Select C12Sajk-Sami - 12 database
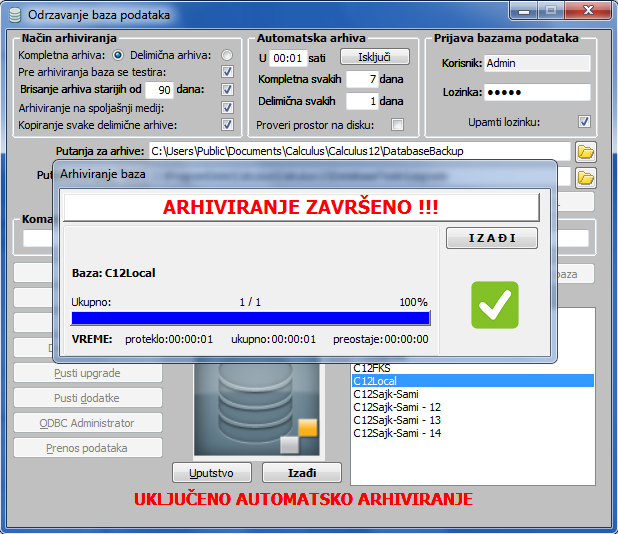Screen dimensions: 618x534 click(x=472, y=407)
